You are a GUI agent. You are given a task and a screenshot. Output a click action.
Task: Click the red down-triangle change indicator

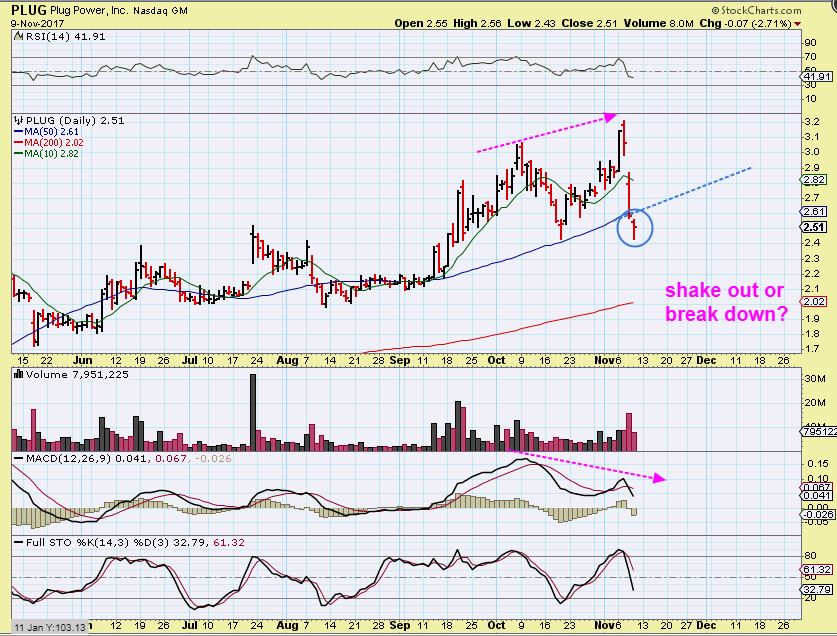click(x=797, y=24)
